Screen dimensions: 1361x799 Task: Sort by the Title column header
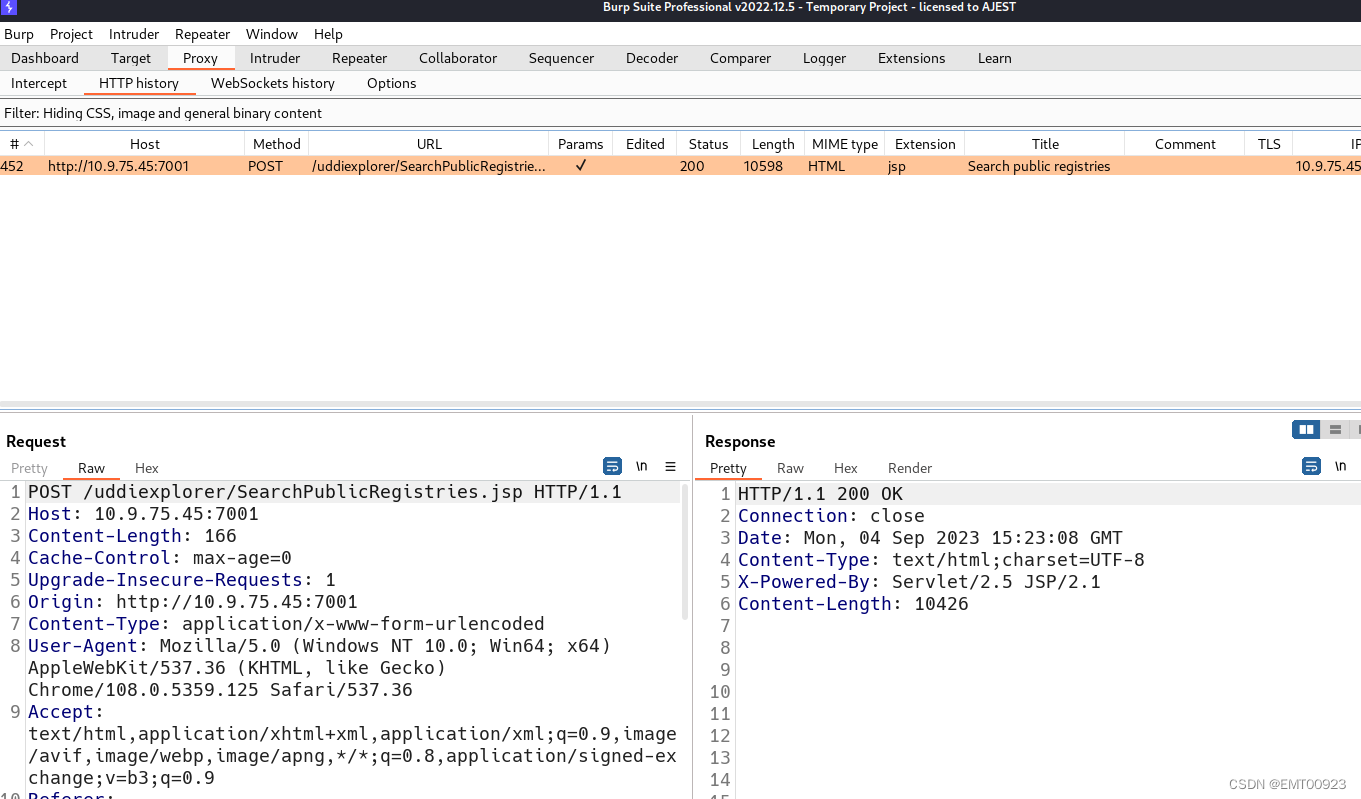pyautogui.click(x=1045, y=144)
